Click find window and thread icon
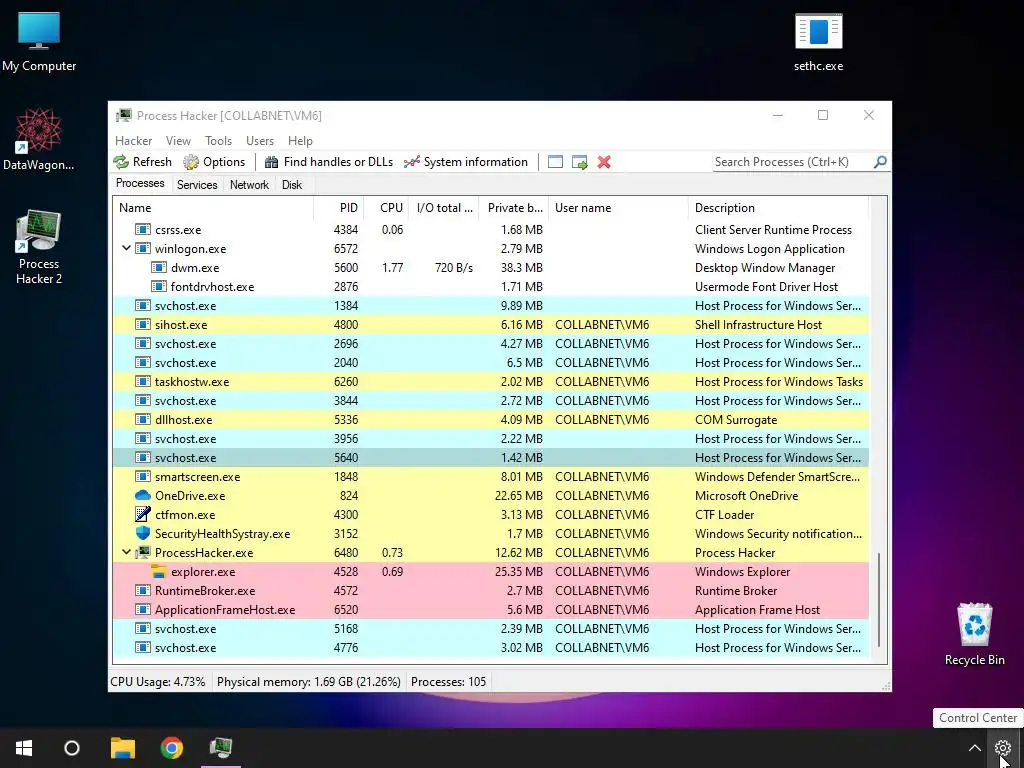This screenshot has height=768, width=1024. 579,162
